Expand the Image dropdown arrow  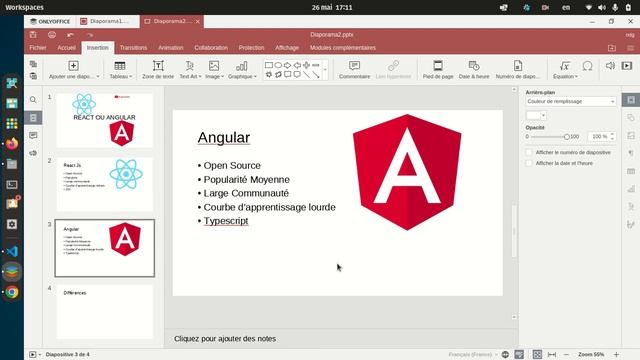coord(222,77)
